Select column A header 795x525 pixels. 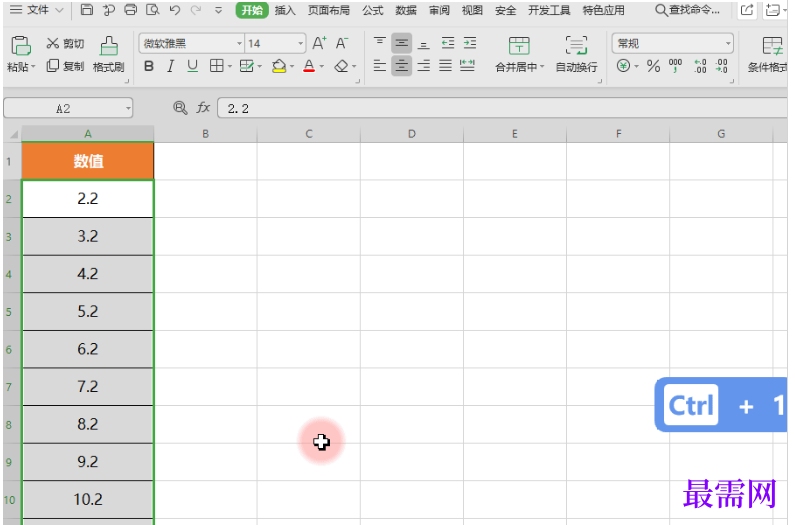(x=88, y=134)
